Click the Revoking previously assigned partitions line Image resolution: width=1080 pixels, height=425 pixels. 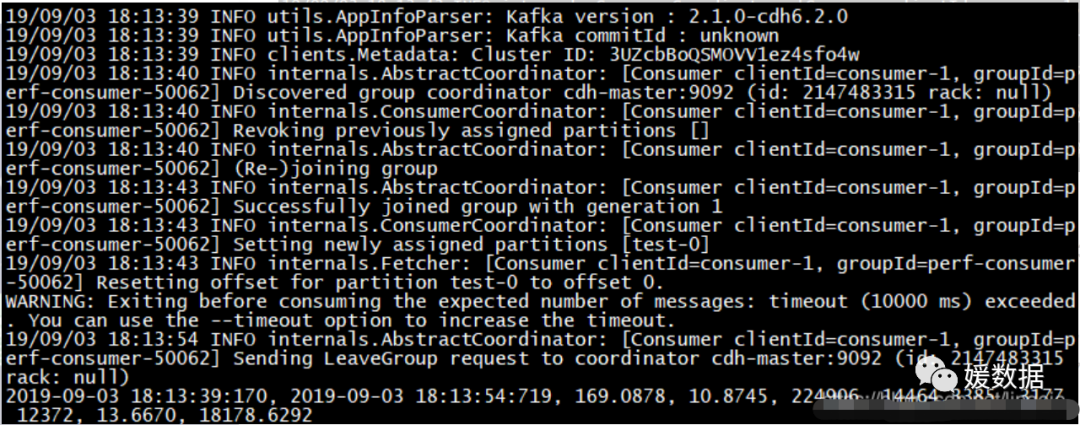coord(471,130)
